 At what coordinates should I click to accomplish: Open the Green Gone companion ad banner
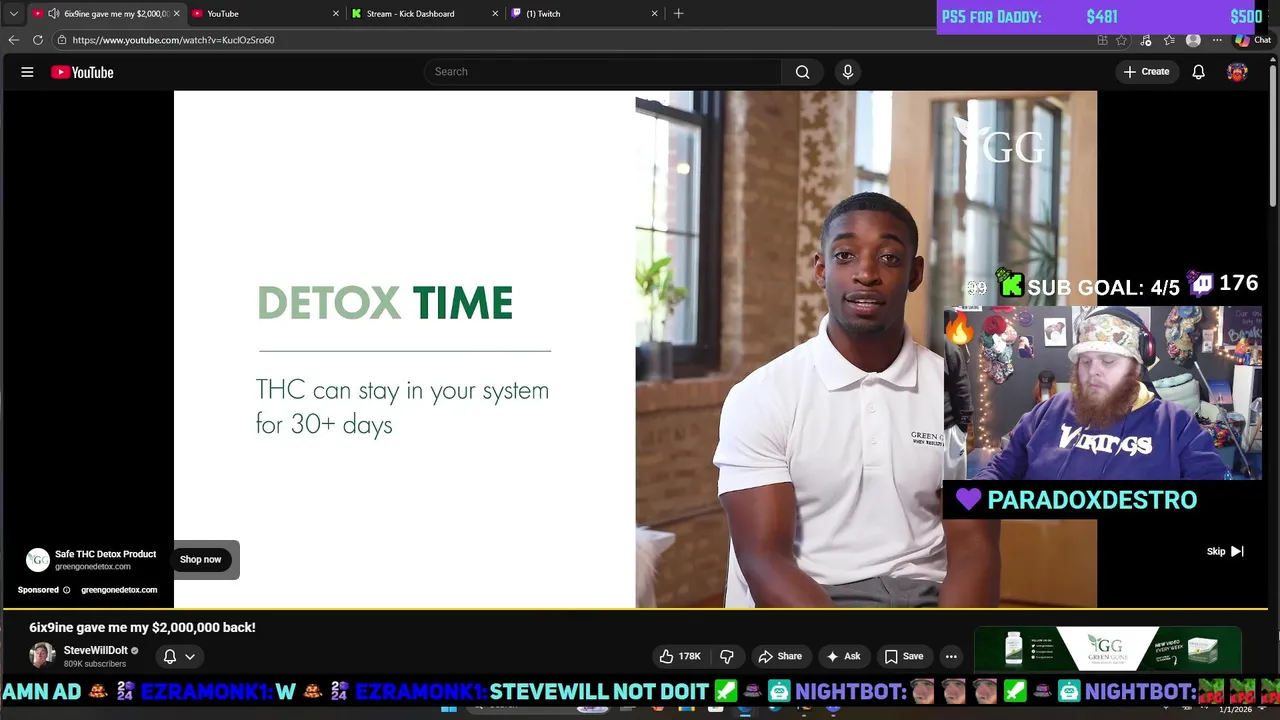pyautogui.click(x=1108, y=650)
